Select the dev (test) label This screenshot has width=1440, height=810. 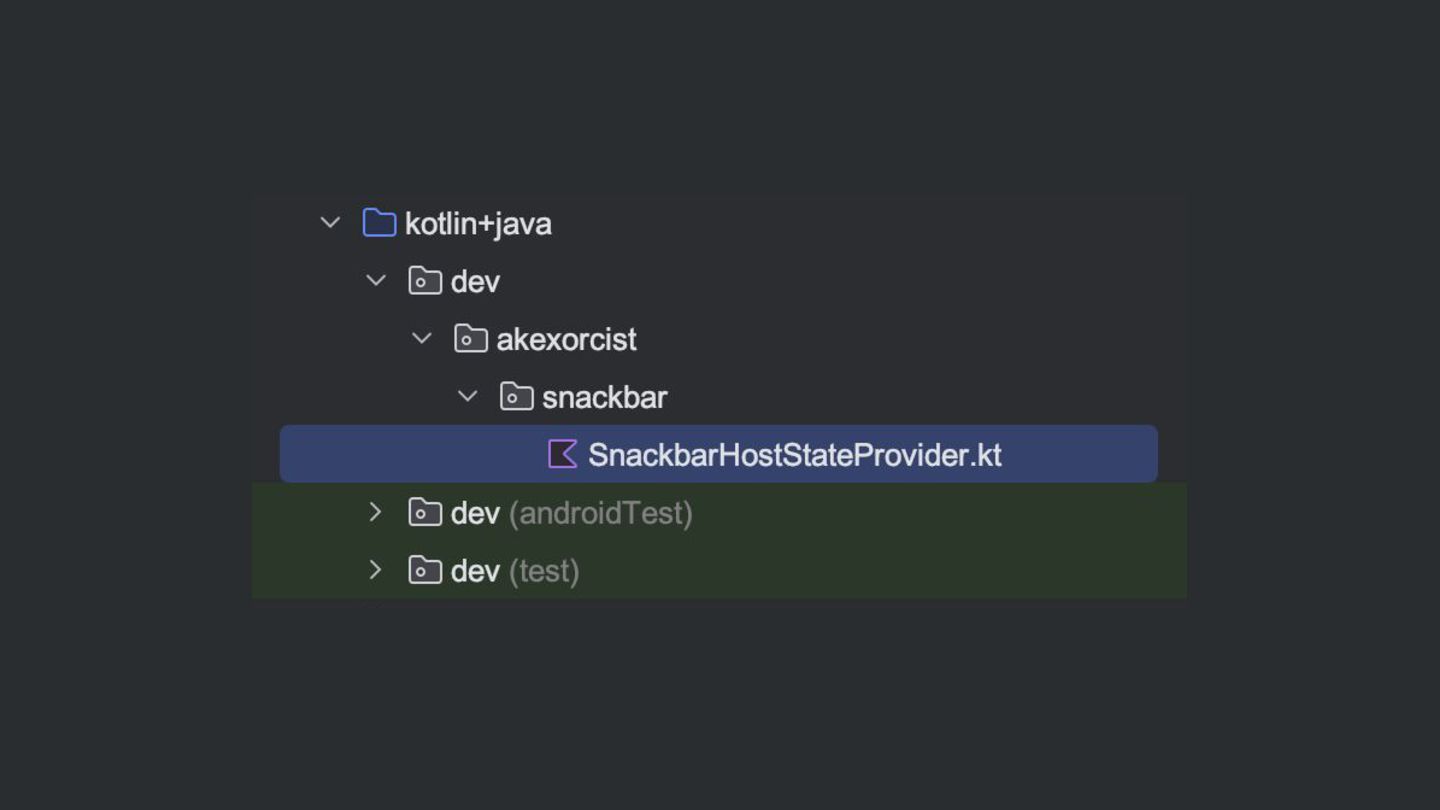point(515,572)
